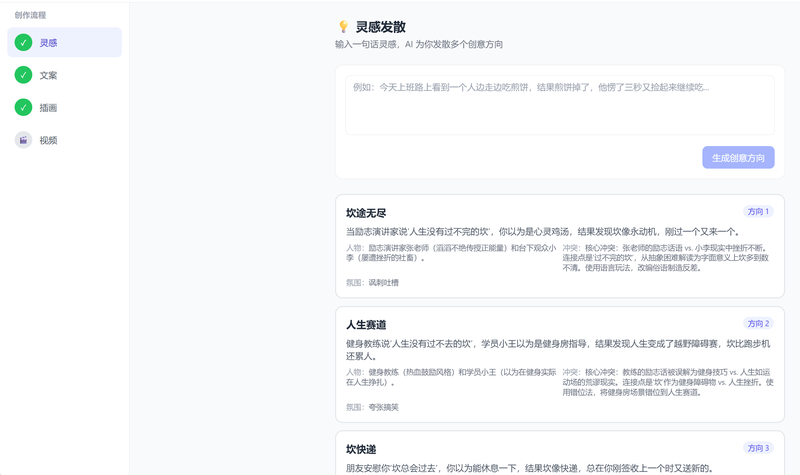
Task: Go to the 文案 workflow step
Action: (64, 75)
